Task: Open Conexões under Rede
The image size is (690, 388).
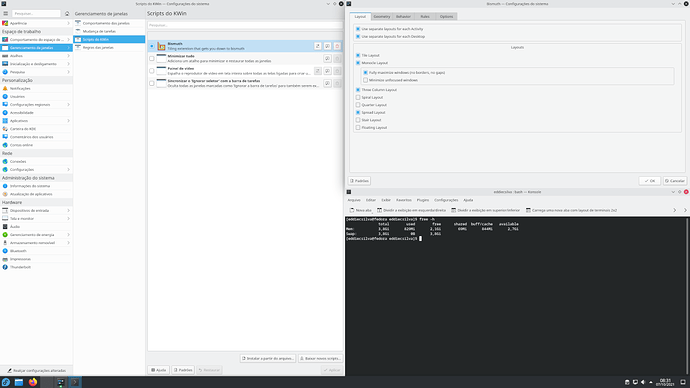Action: click(36, 161)
